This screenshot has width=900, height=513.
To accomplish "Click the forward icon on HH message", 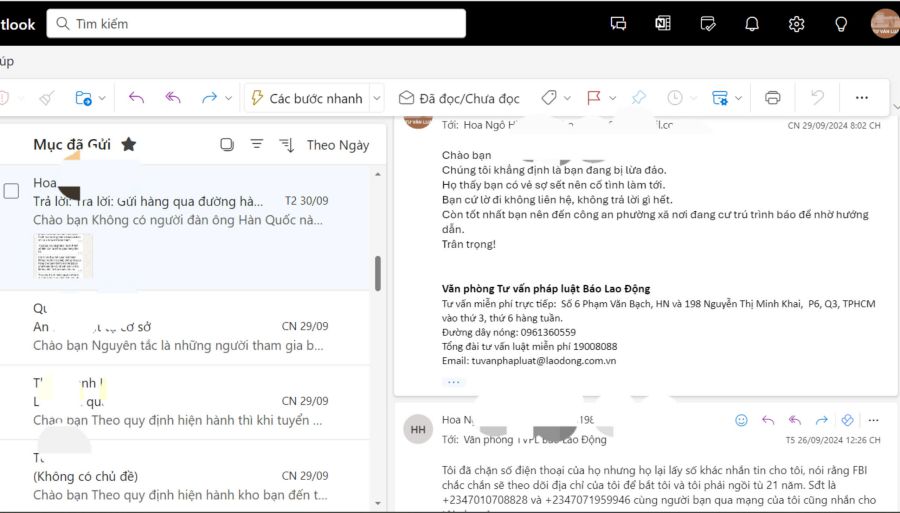I will 821,420.
